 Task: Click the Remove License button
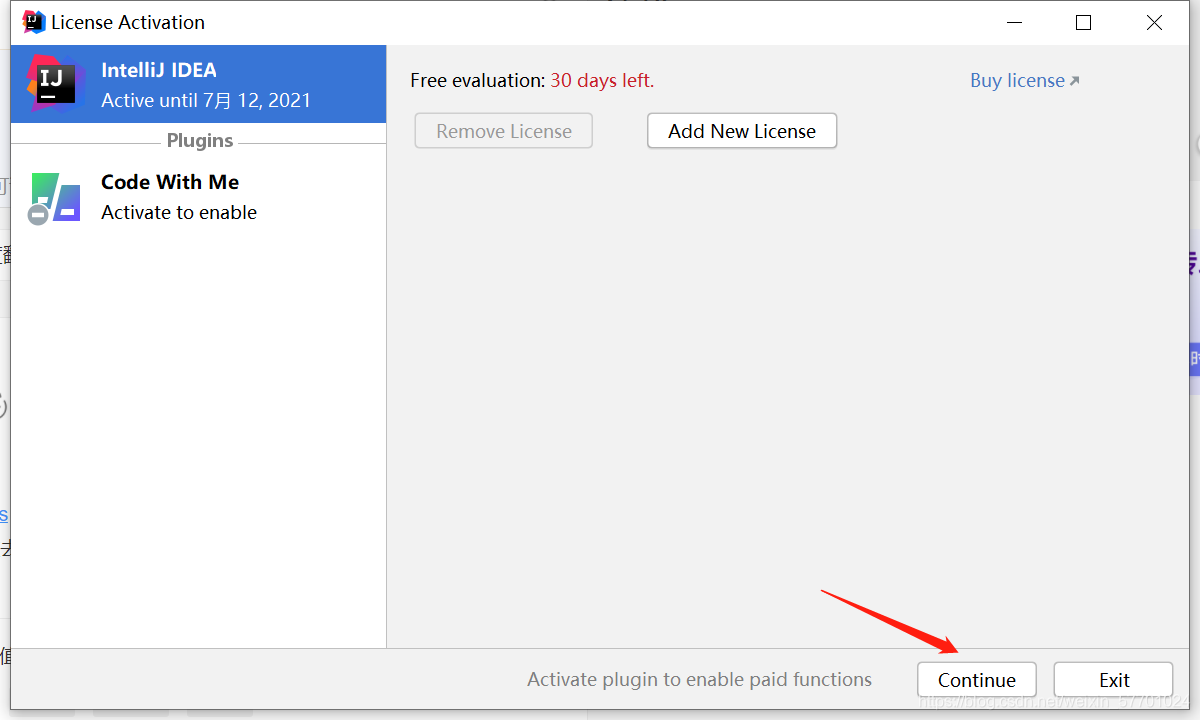504,131
